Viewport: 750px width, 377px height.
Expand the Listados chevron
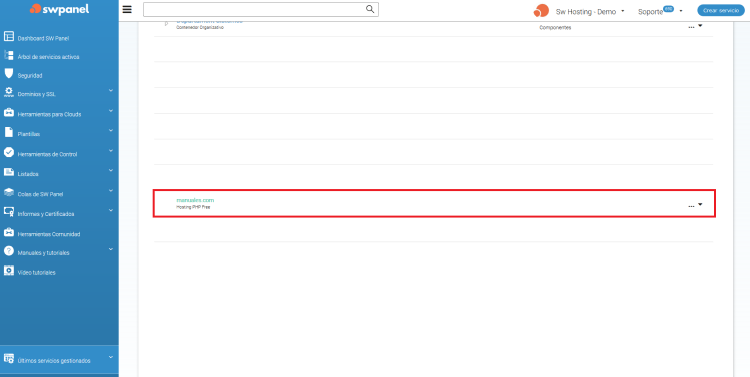[x=110, y=170]
